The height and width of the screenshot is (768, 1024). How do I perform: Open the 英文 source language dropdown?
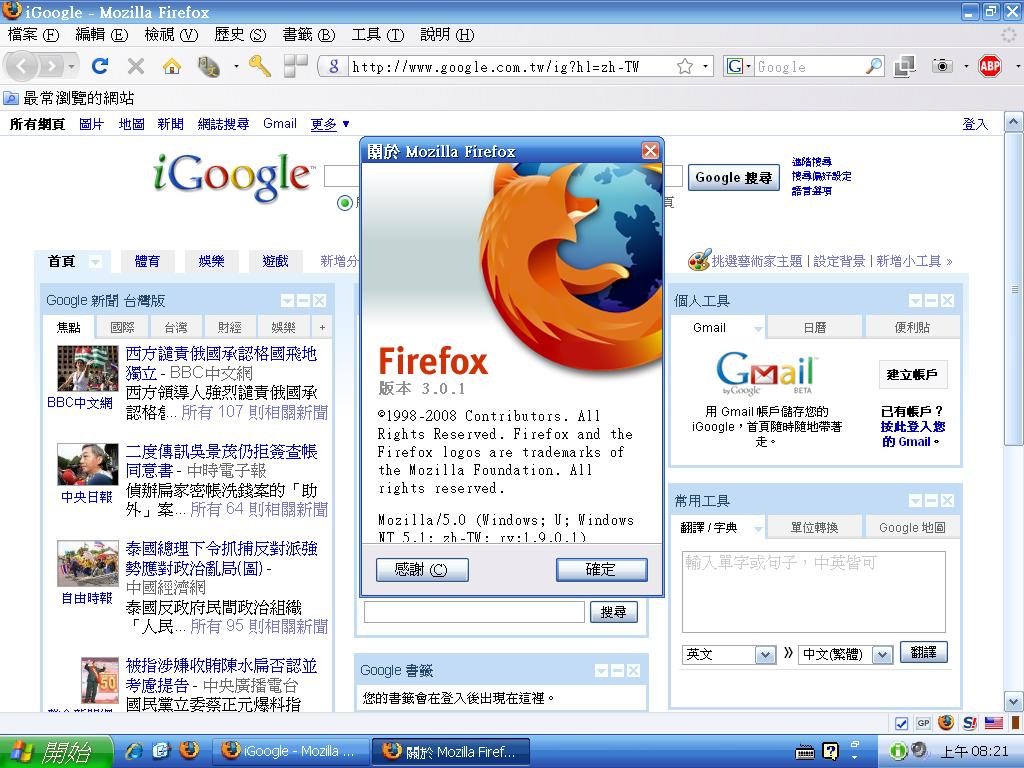[730, 654]
